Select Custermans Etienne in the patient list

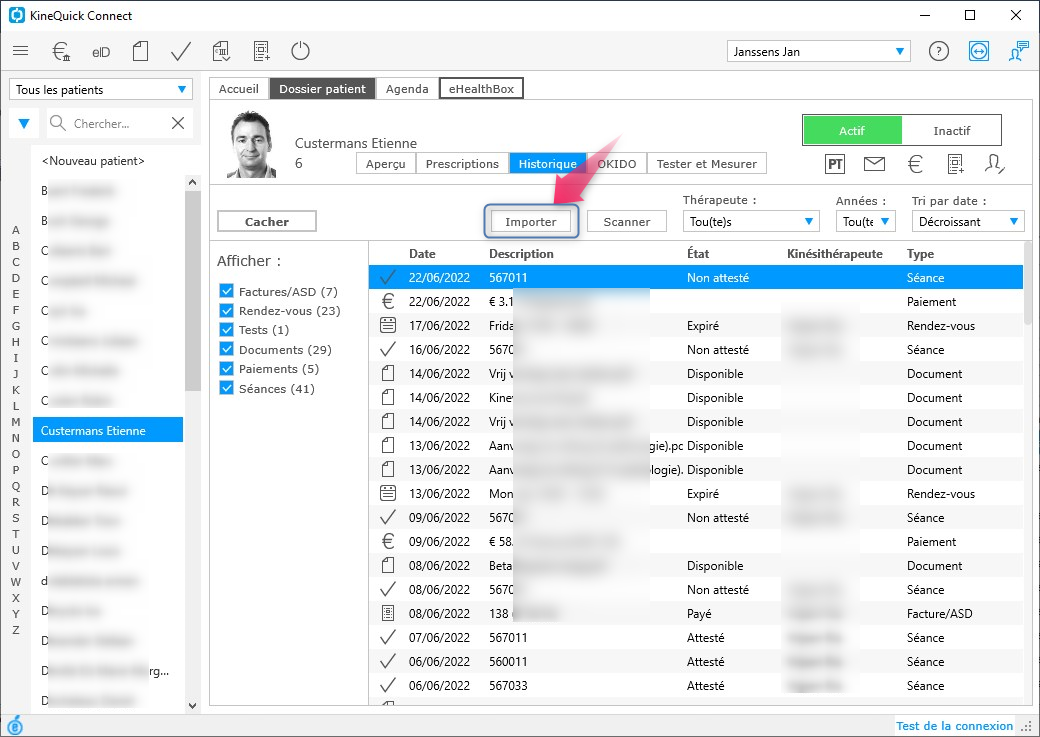tap(107, 431)
